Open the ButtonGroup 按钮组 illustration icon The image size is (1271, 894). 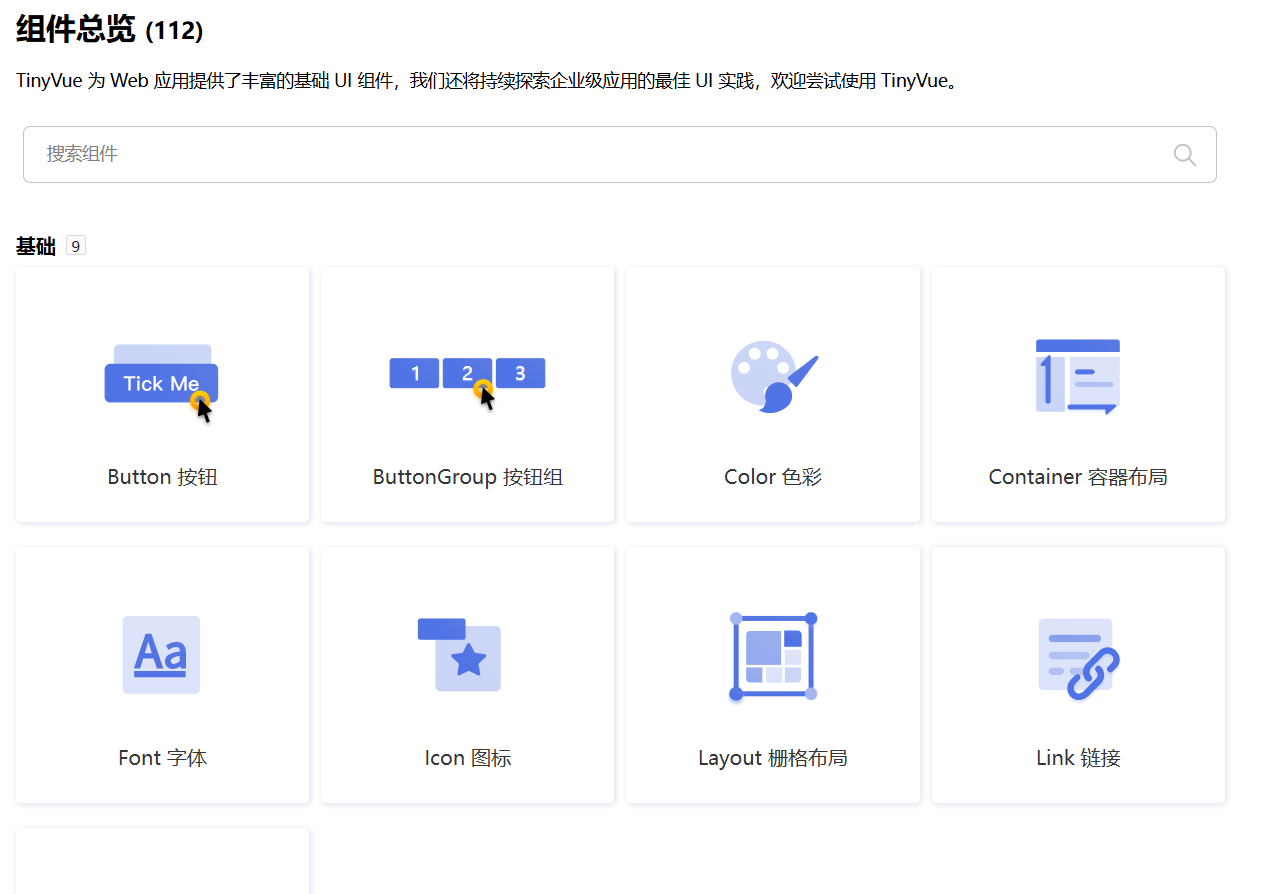(x=467, y=383)
